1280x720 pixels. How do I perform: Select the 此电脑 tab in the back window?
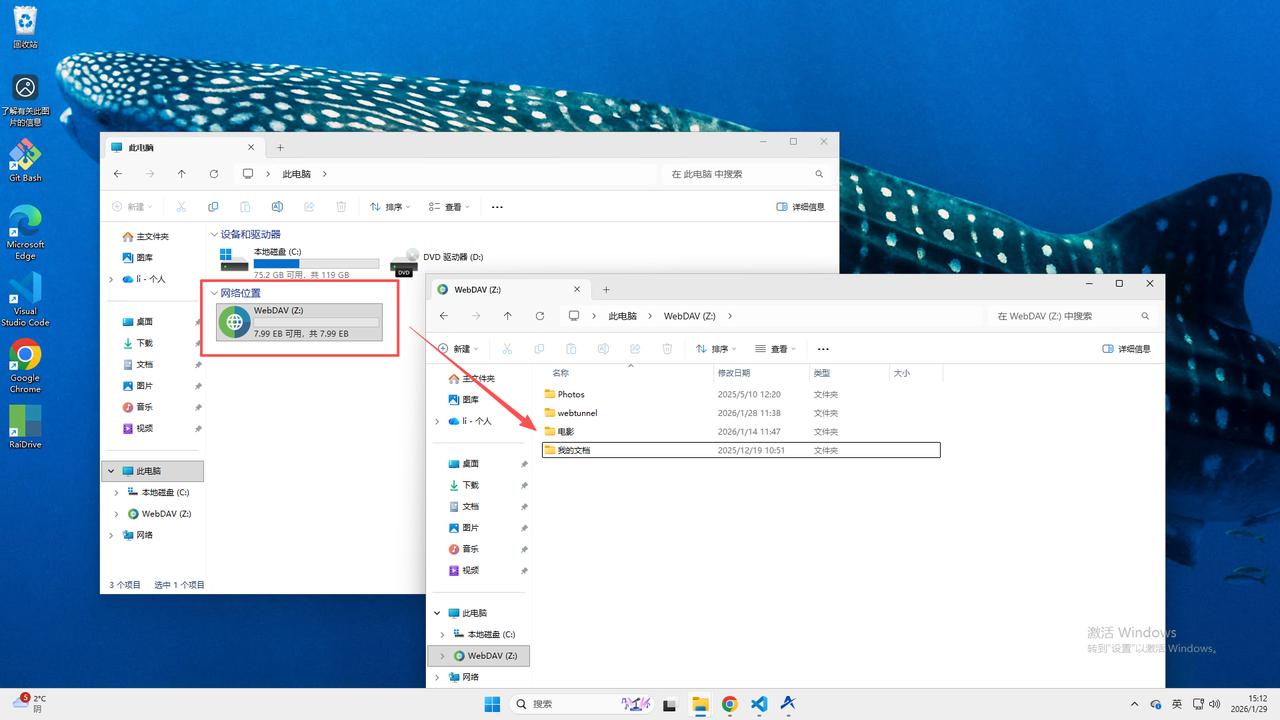tap(183, 148)
